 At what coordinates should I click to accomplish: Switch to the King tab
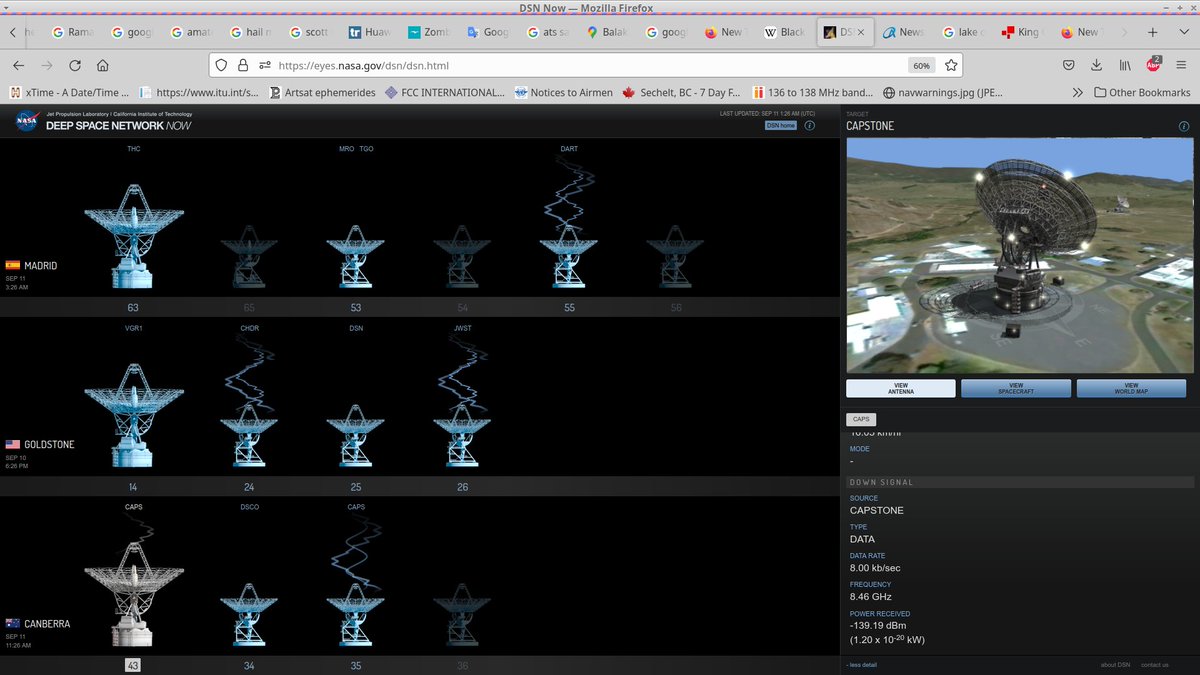[1021, 32]
